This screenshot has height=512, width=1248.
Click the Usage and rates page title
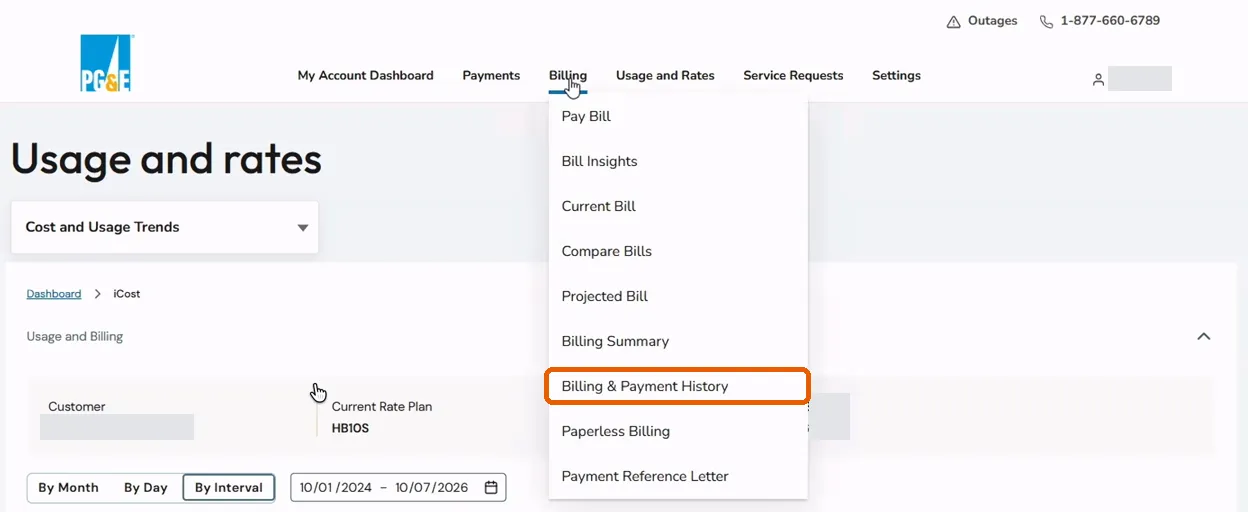click(x=166, y=160)
